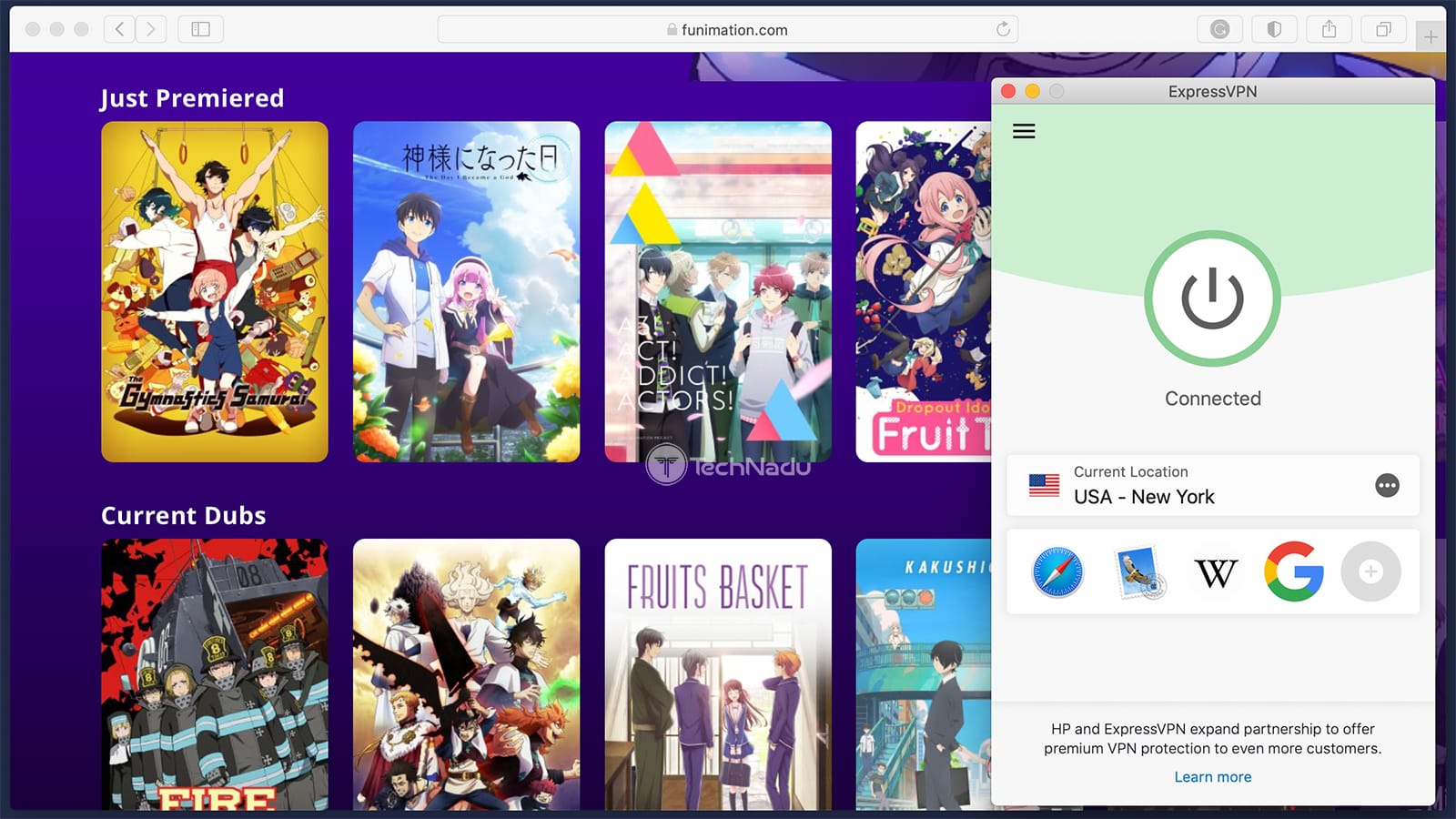Viewport: 1456px width, 819px height.
Task: Open Google shortcut in ExpressVPN
Action: coord(1293,571)
